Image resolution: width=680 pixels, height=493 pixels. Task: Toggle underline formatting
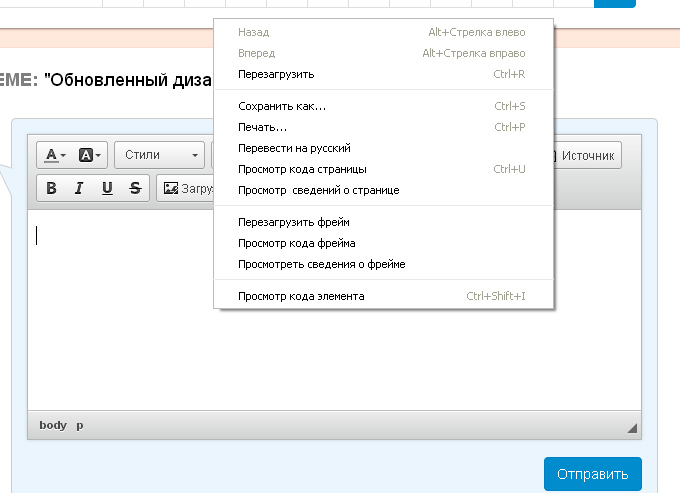pyautogui.click(x=107, y=188)
